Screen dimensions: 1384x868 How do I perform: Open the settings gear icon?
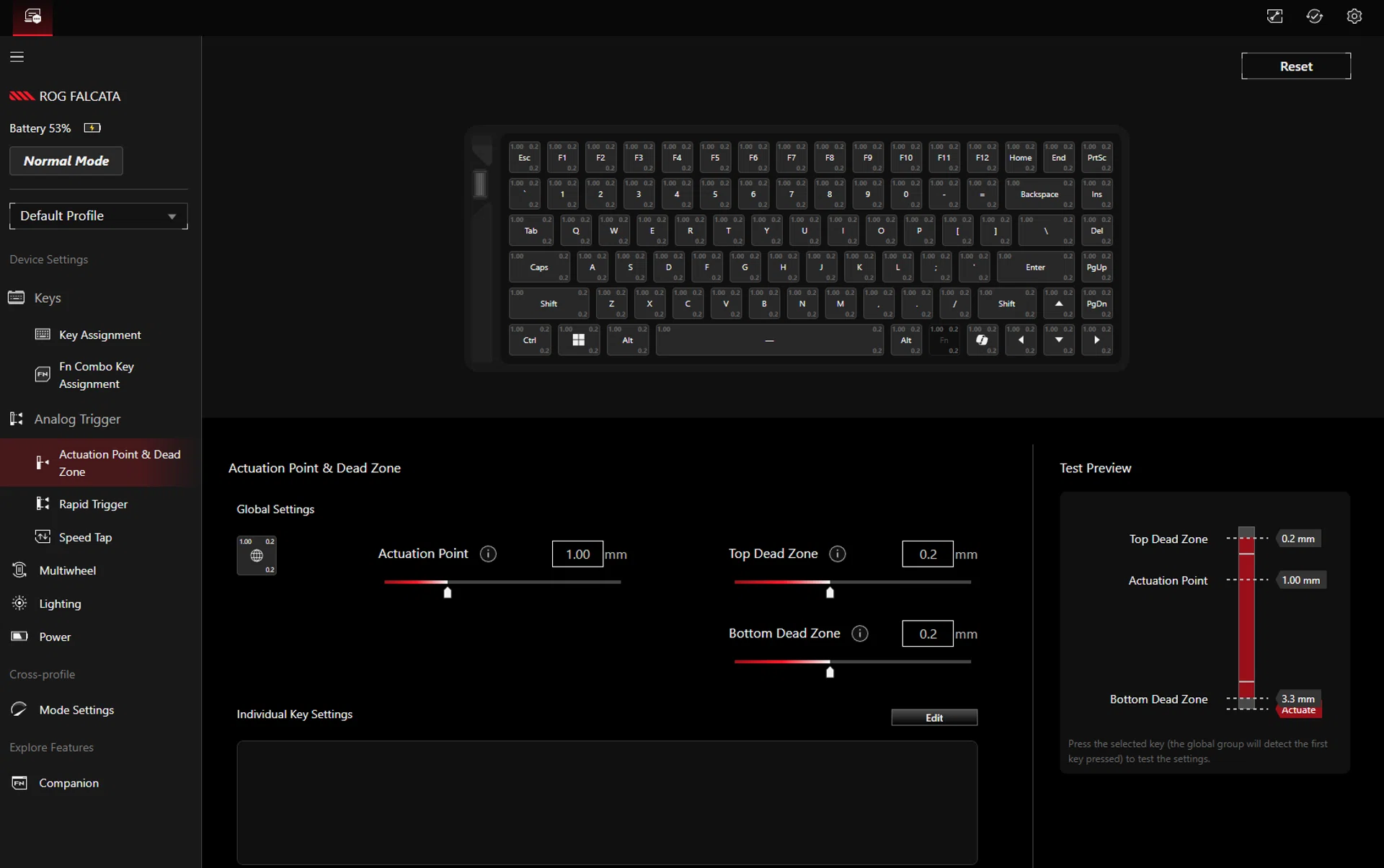[x=1354, y=17]
